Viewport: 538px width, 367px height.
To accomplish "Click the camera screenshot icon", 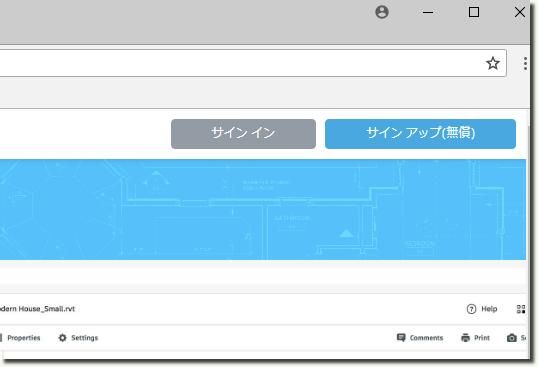I will (x=511, y=338).
